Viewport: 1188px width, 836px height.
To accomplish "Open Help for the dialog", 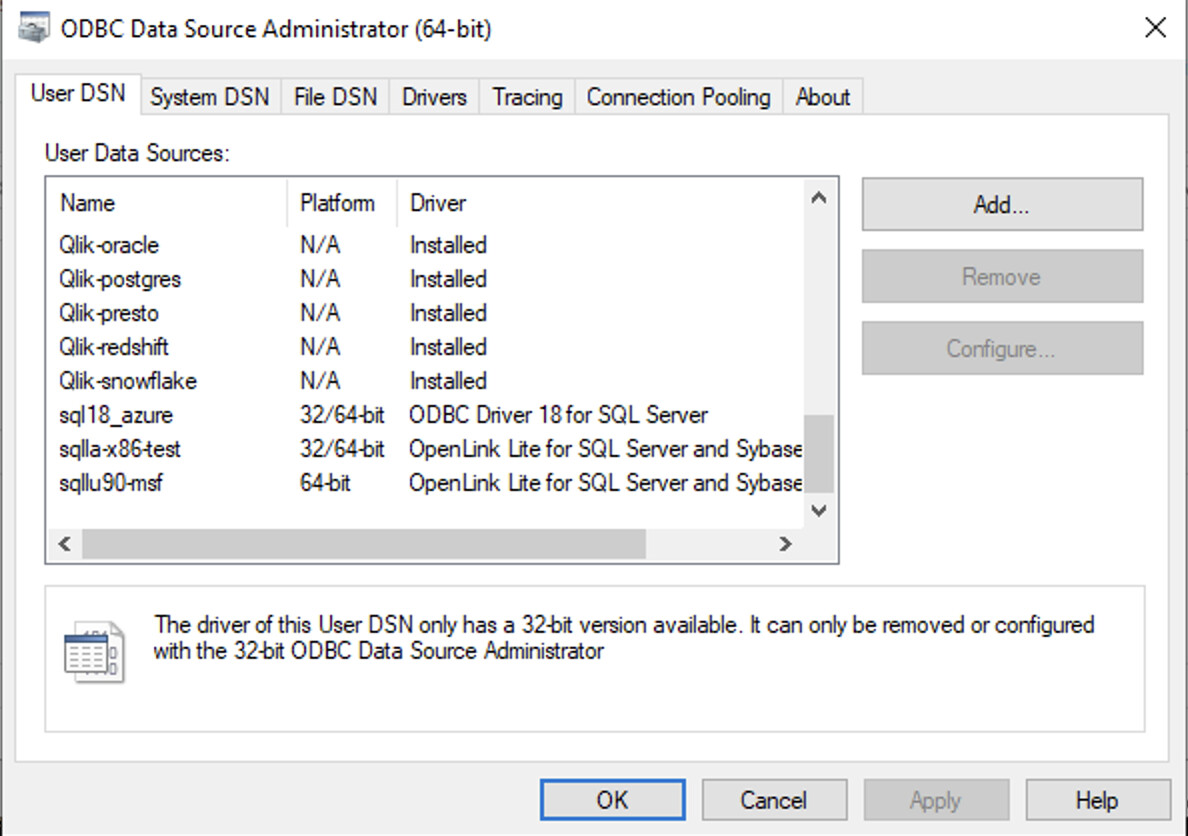I will (x=1096, y=800).
